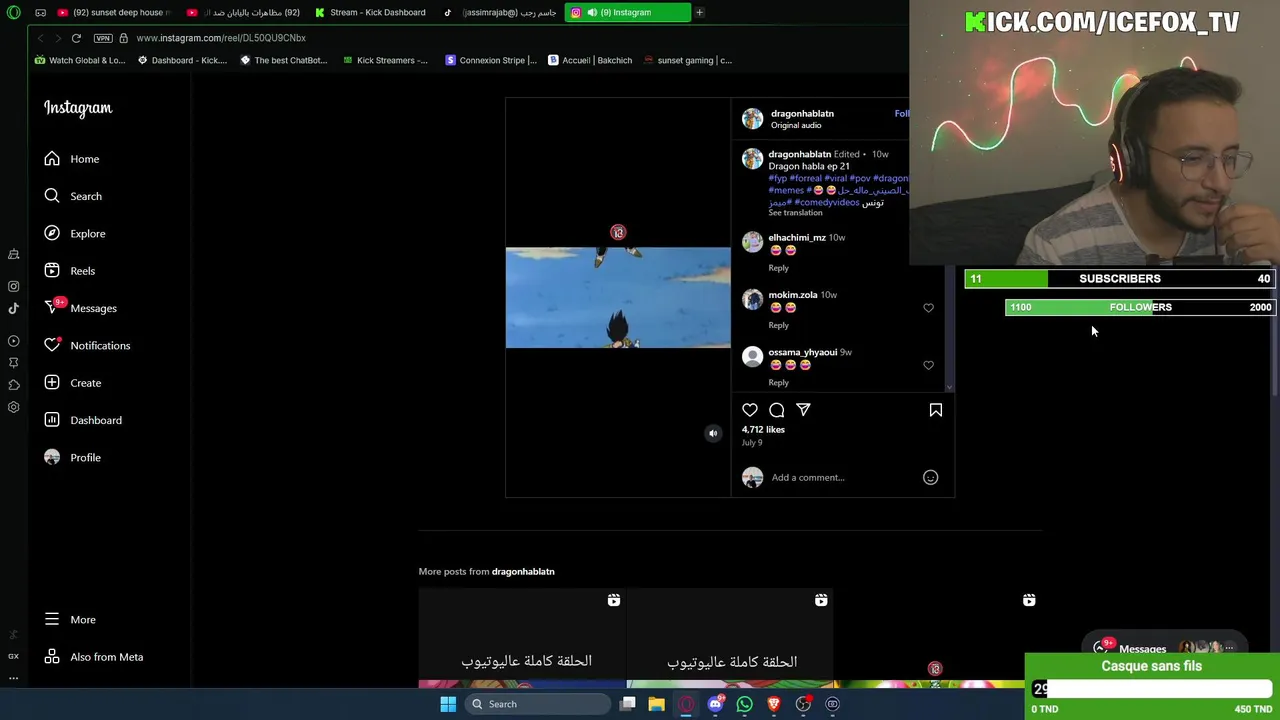
Task: Save the reel with bookmark icon
Action: pos(936,410)
